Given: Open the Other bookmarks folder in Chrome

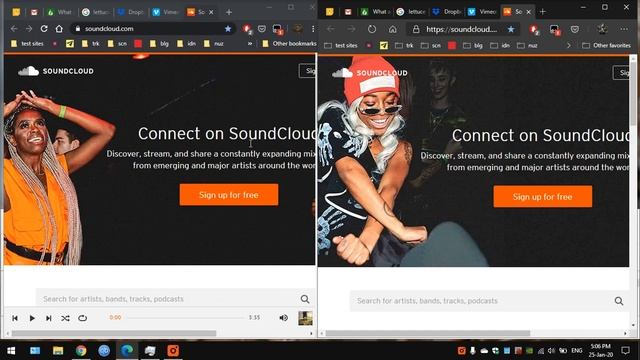Looking at the screenshot, I should pos(289,43).
